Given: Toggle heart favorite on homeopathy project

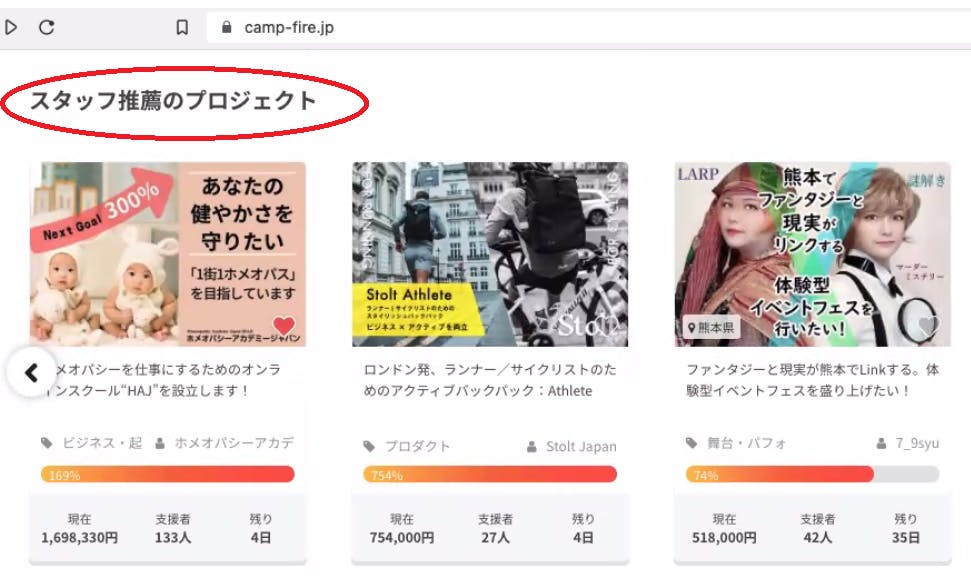Looking at the screenshot, I should point(285,326).
